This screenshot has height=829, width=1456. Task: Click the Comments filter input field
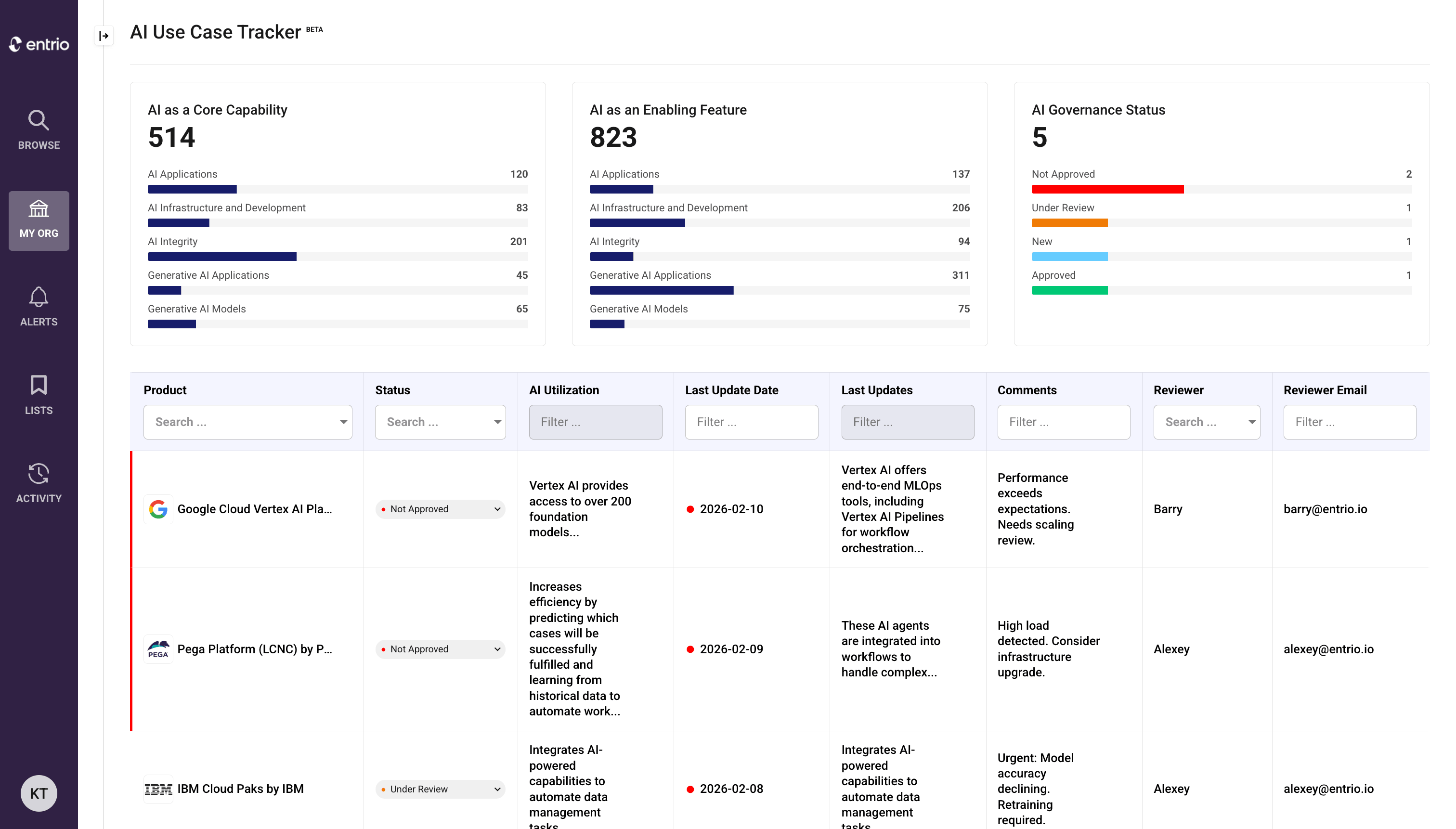point(1063,422)
